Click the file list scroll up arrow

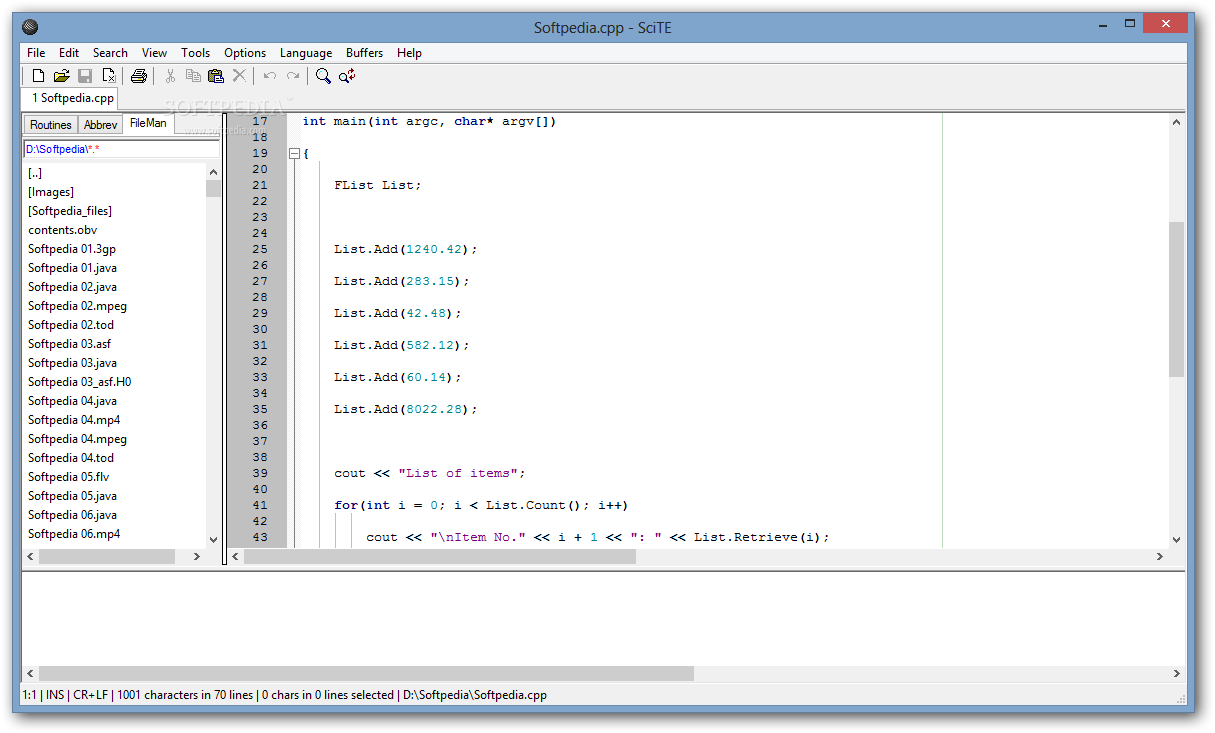click(x=213, y=171)
